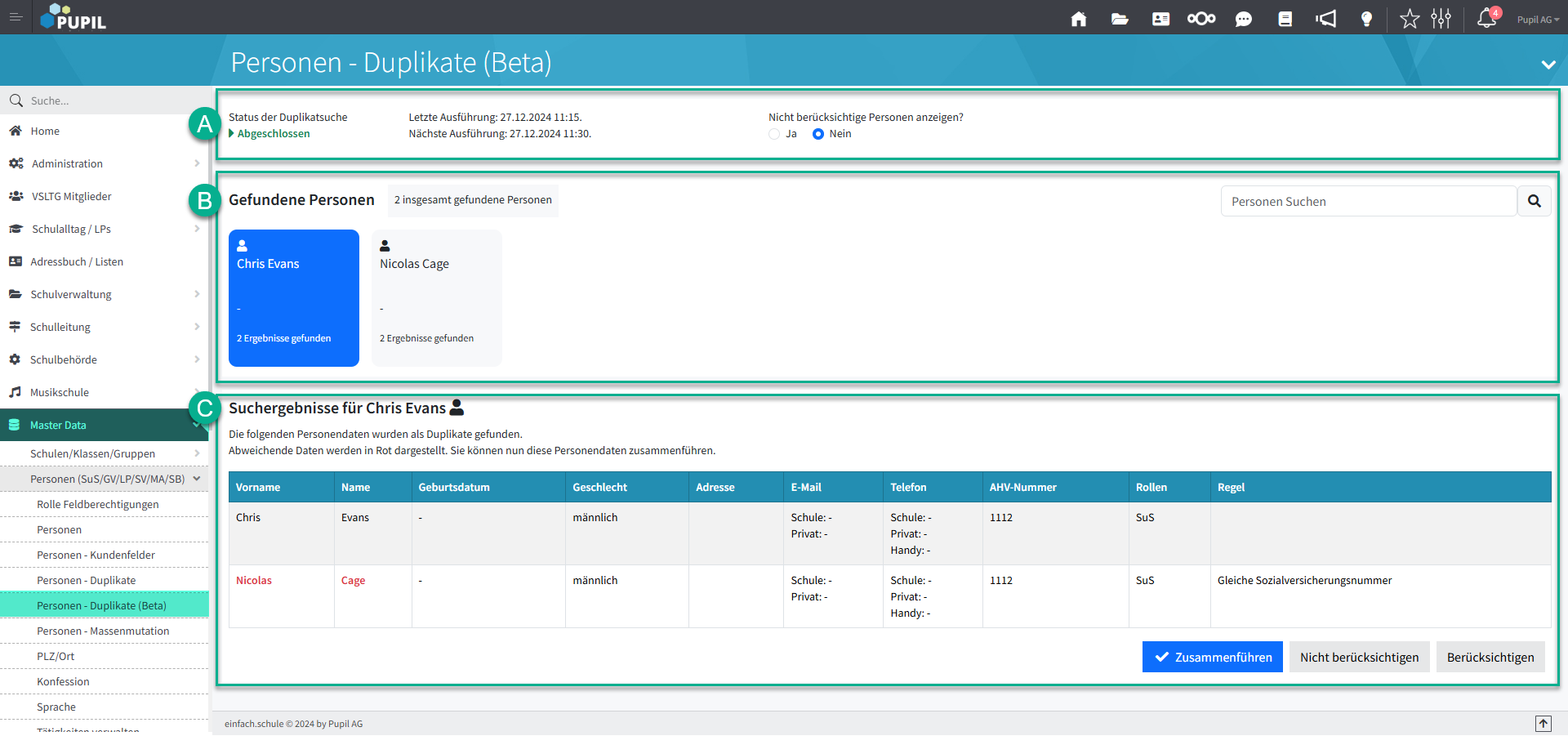
Task: Open notifications bell with badge
Action: [1487, 18]
